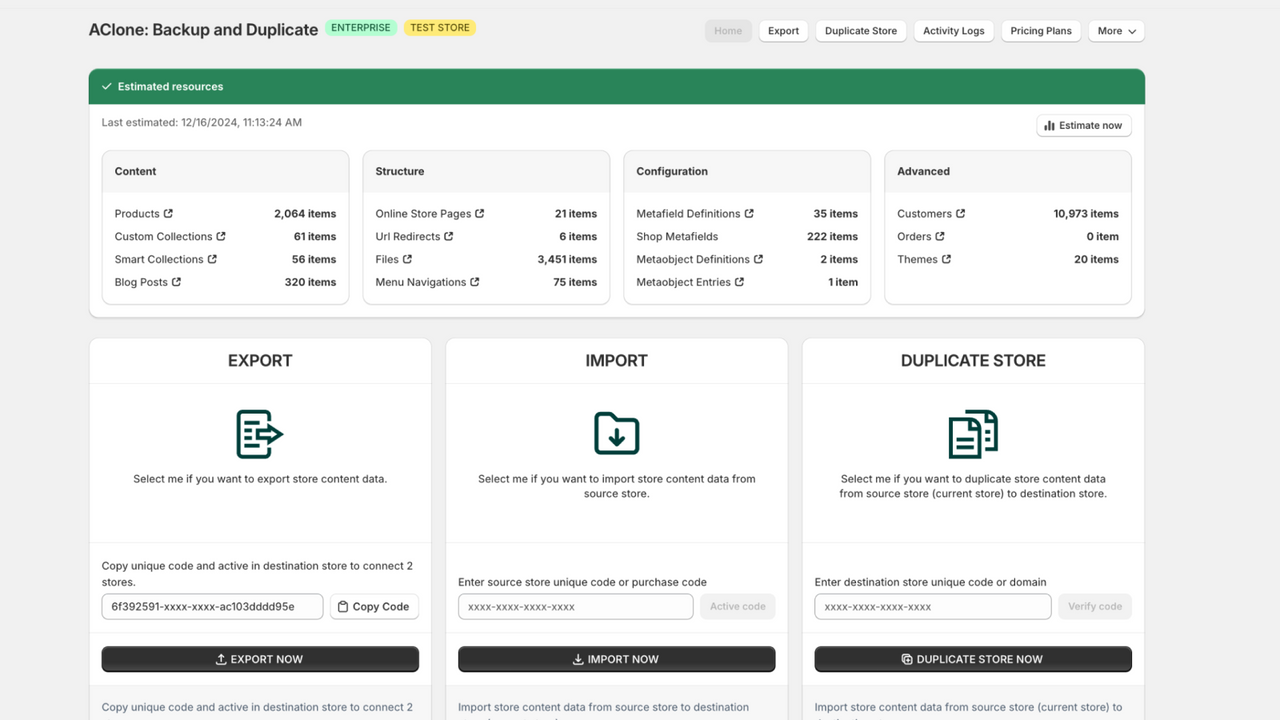Viewport: 1280px width, 720px height.
Task: Click the ENTERPRISE plan badge
Action: [361, 28]
